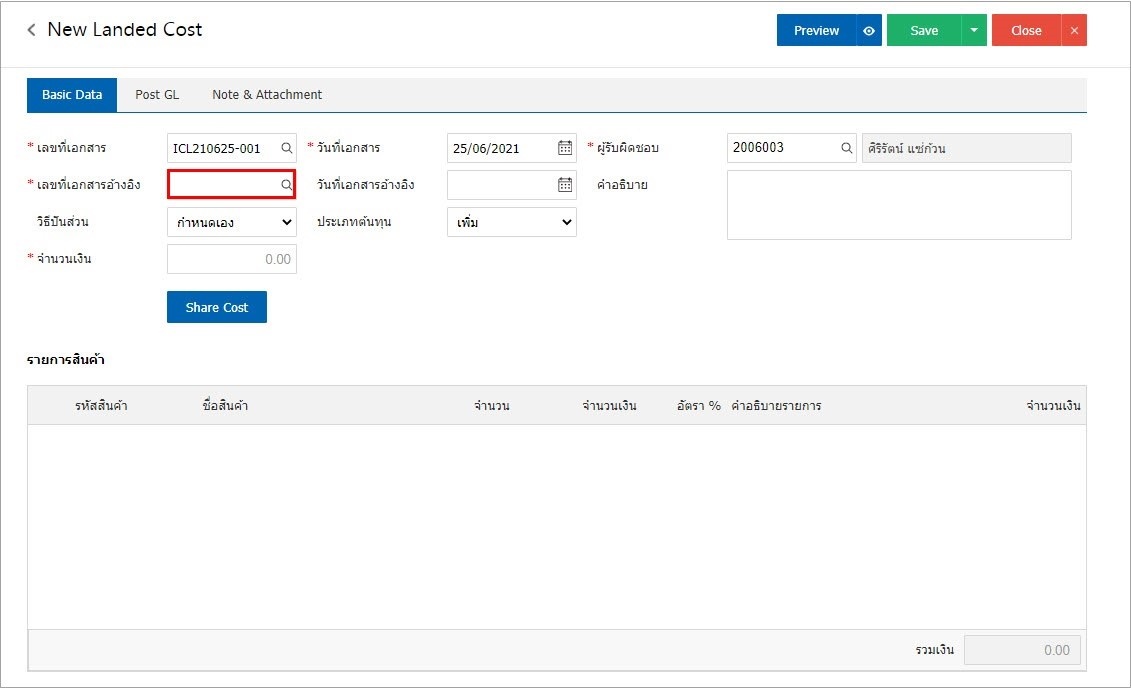The height and width of the screenshot is (688, 1131).
Task: Click the วิธีปันส่วน label
Action: coord(63,221)
